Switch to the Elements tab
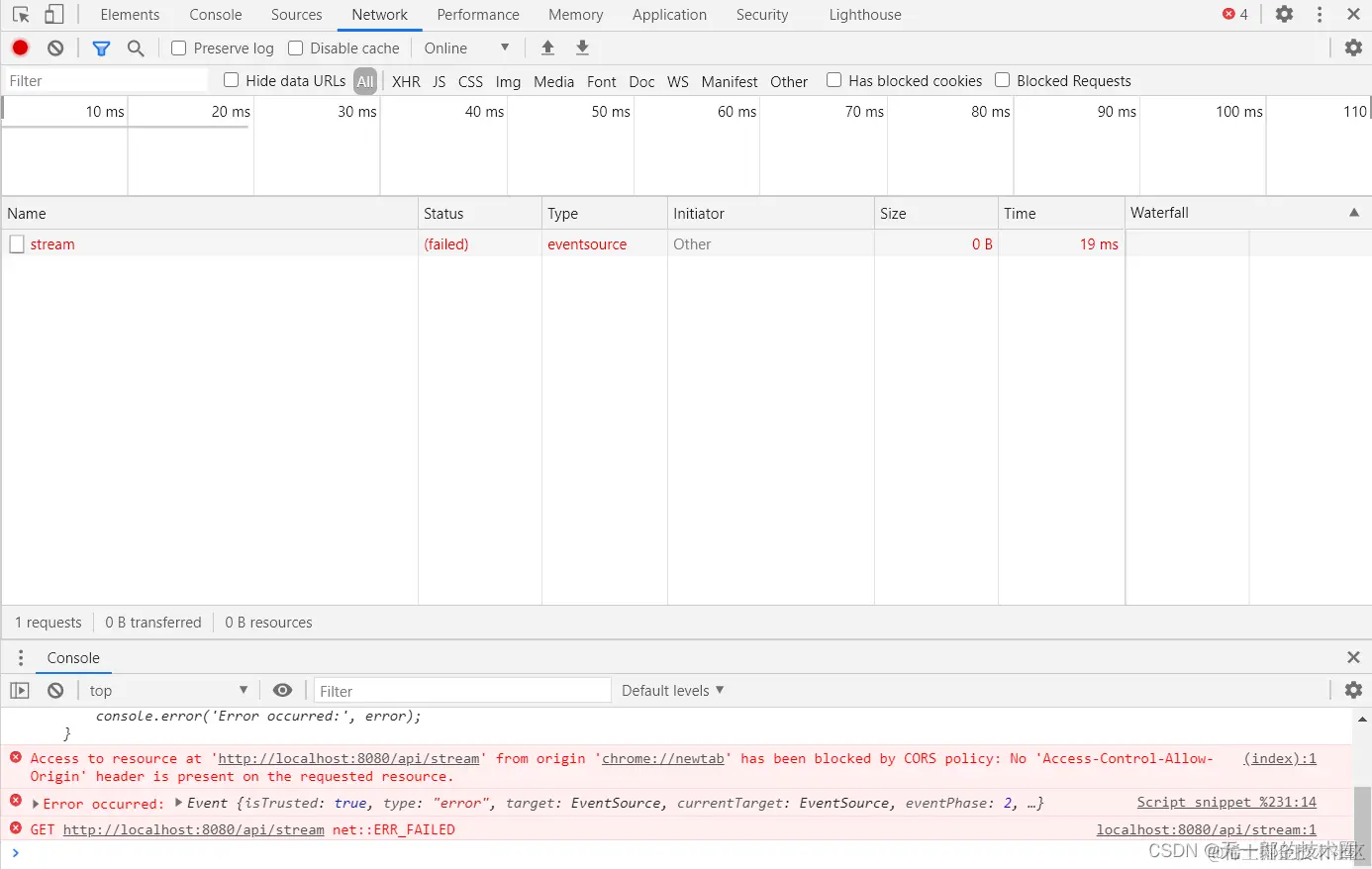Viewport: 1372px width, 869px height. (x=130, y=15)
